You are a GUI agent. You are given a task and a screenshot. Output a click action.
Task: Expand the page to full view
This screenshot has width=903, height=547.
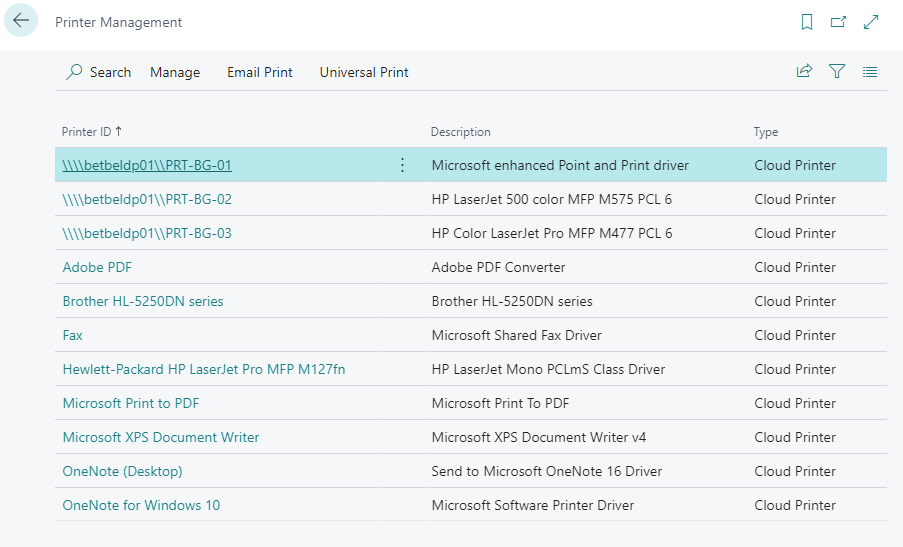871,22
